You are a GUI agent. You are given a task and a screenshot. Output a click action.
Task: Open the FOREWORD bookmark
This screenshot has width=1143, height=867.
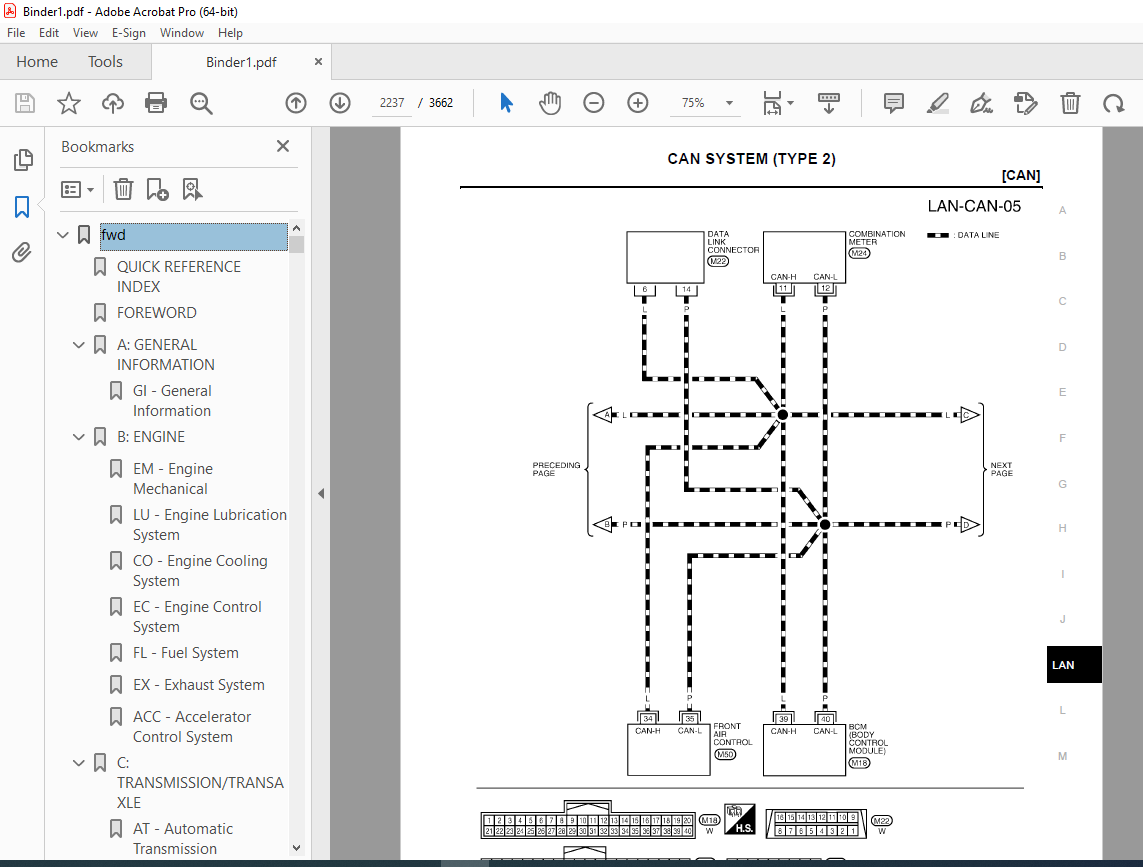(157, 313)
